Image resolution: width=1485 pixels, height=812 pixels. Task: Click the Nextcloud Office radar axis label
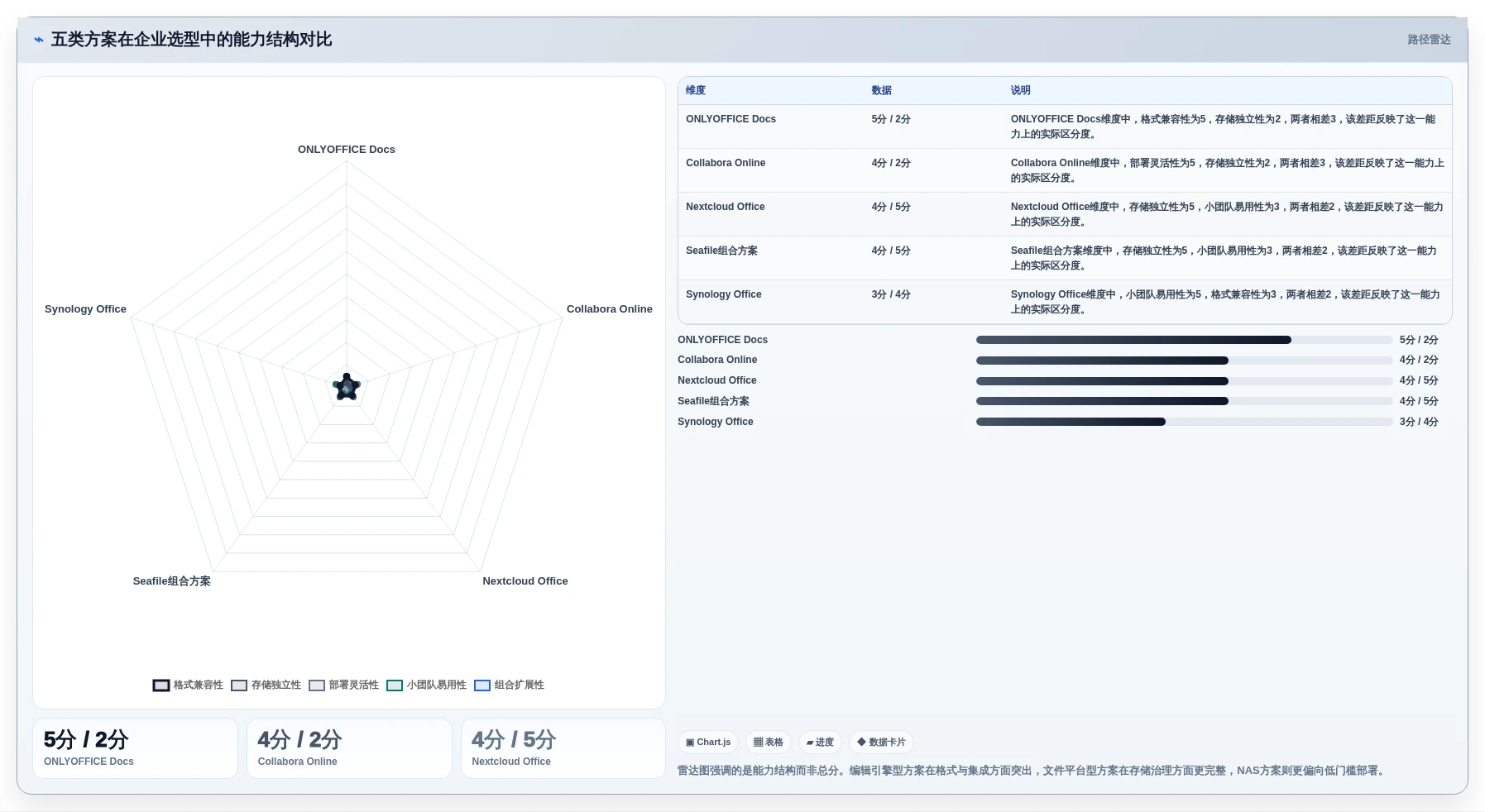pos(525,581)
